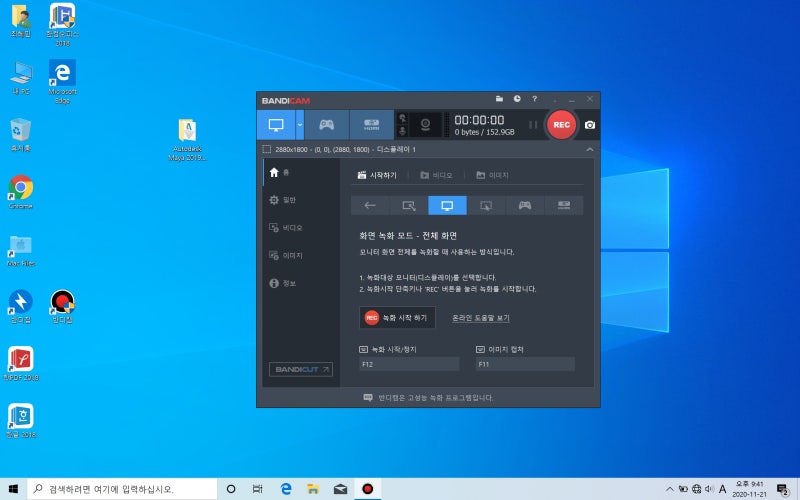This screenshot has width=800, height=500.
Task: Click the F12 record hotkey field
Action: pos(409,364)
